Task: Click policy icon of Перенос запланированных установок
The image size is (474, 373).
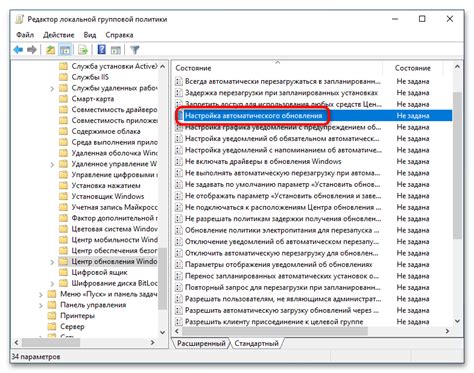Action: pos(179,276)
